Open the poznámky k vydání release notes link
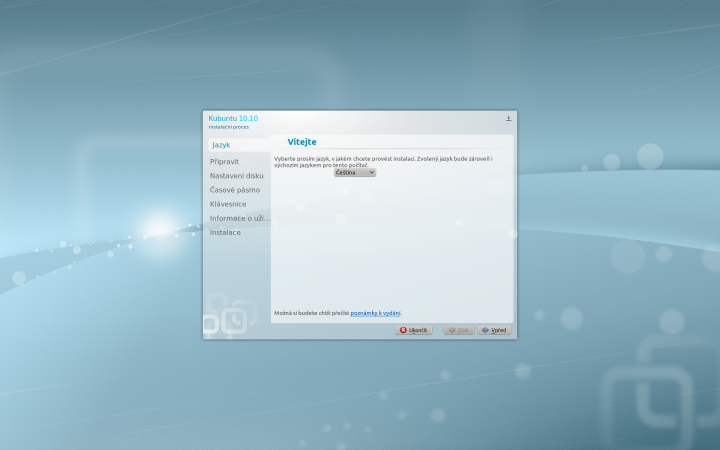720x450 pixels. pyautogui.click(x=376, y=313)
